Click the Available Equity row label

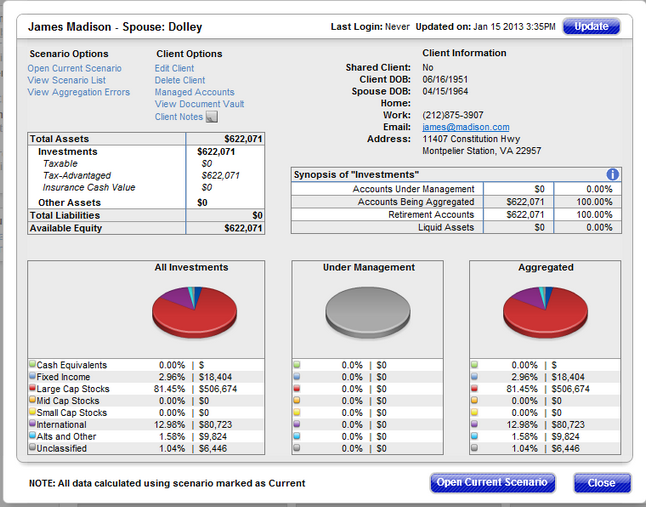(x=66, y=228)
